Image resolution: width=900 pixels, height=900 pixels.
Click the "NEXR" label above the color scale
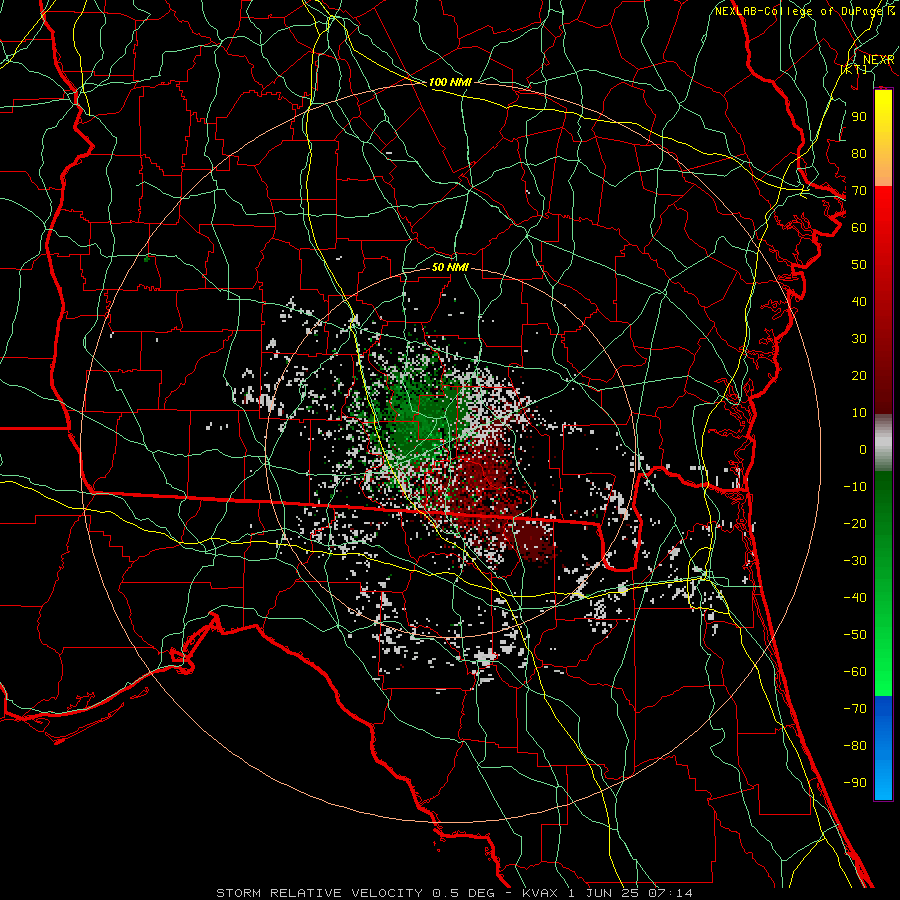pyautogui.click(x=878, y=60)
